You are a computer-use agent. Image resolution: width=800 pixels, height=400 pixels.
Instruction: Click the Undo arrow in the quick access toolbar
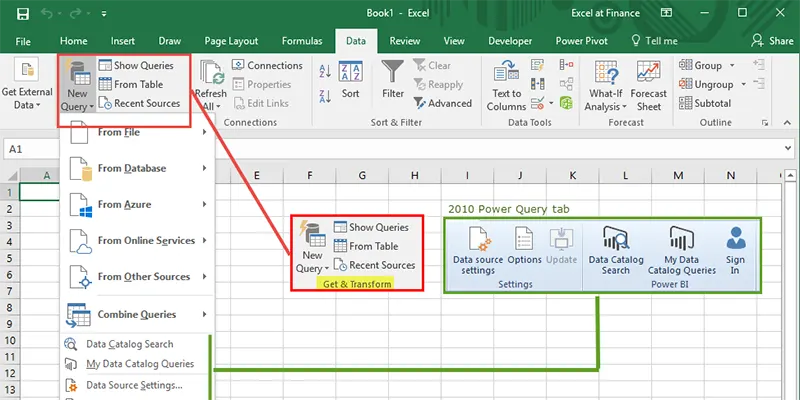coord(47,14)
